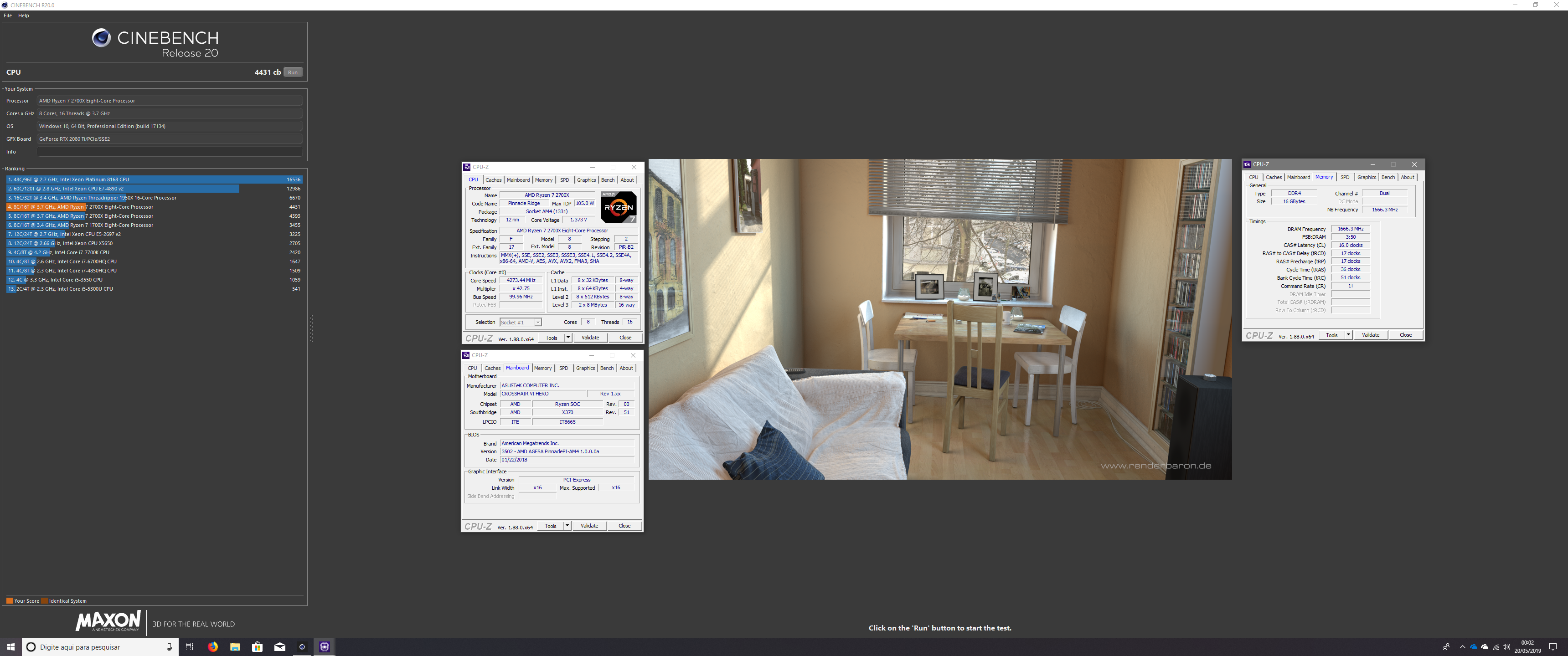This screenshot has height=656, width=1568.
Task: Open the File menu in Cinebench
Action: click(8, 16)
